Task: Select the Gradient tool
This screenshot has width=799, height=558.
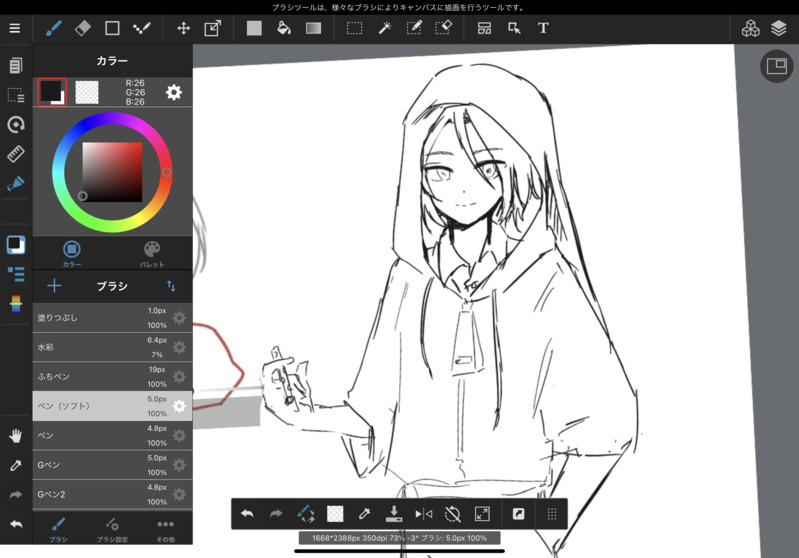Action: pyautogui.click(x=313, y=28)
